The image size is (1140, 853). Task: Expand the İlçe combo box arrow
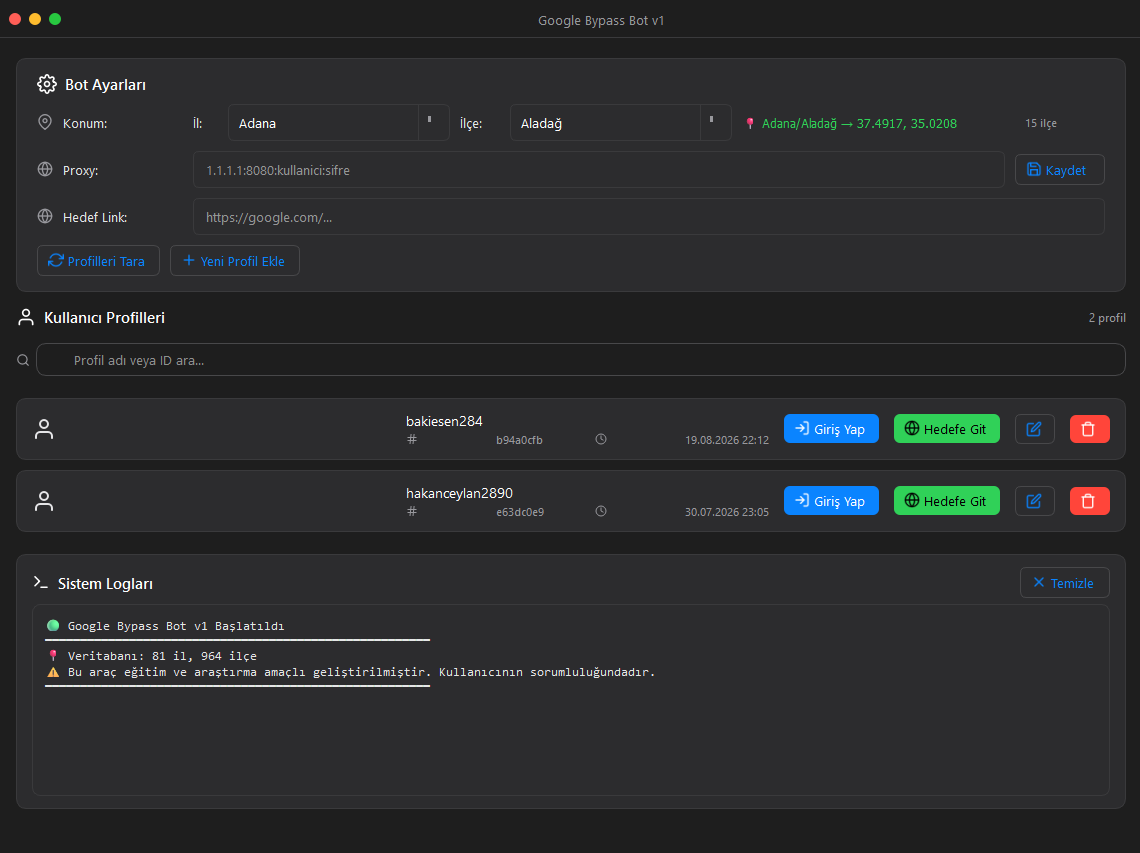click(712, 121)
